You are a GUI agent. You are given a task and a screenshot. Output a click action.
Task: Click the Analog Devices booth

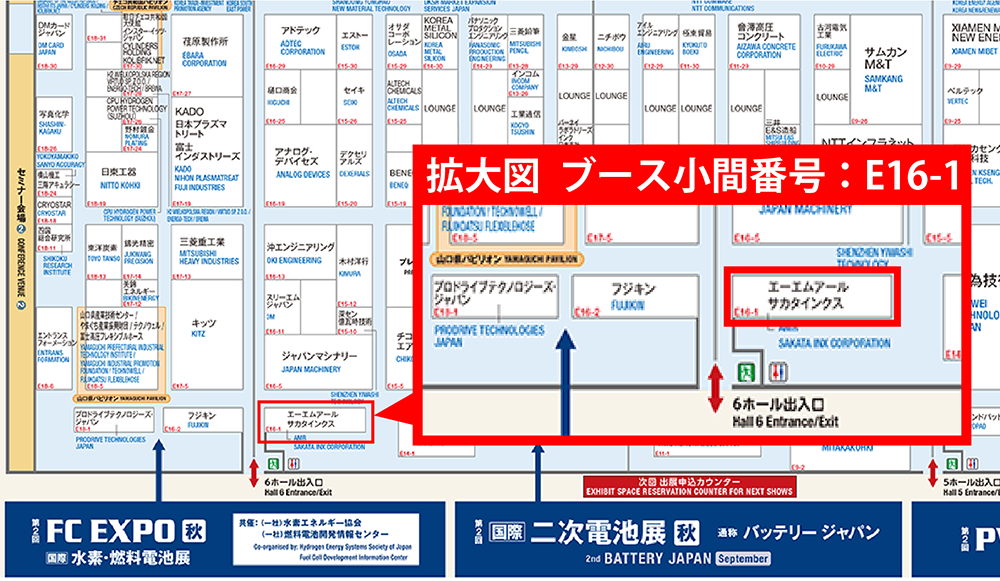click(x=300, y=165)
